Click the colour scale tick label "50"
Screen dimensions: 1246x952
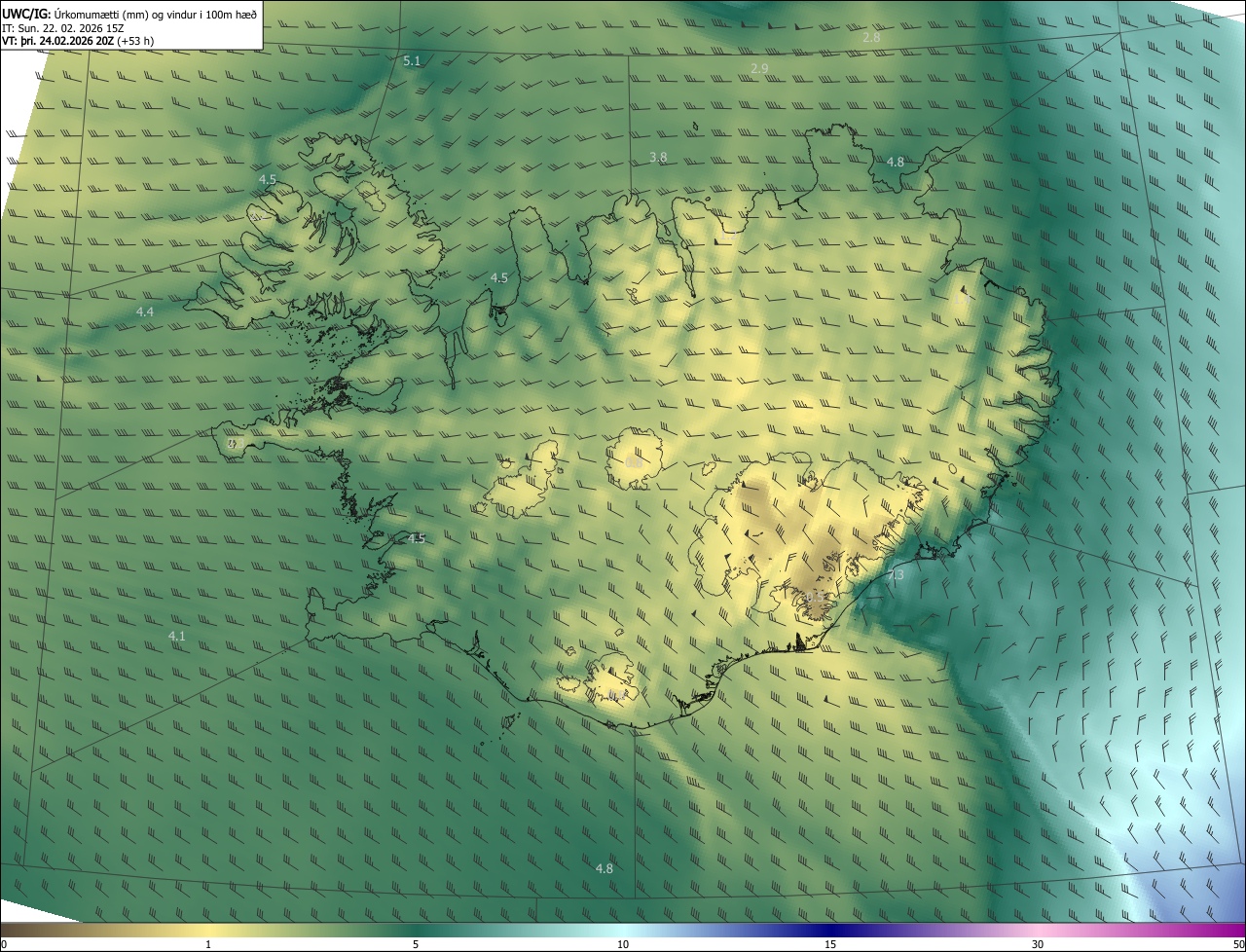[1238, 944]
